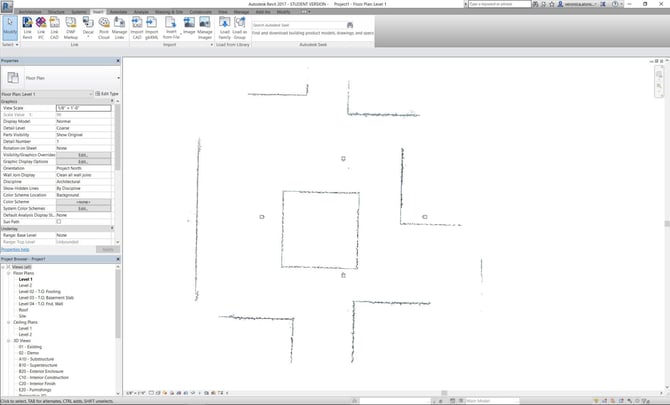Open Level 2 floor plan in browser
This screenshot has height=405, width=670.
tap(25, 285)
